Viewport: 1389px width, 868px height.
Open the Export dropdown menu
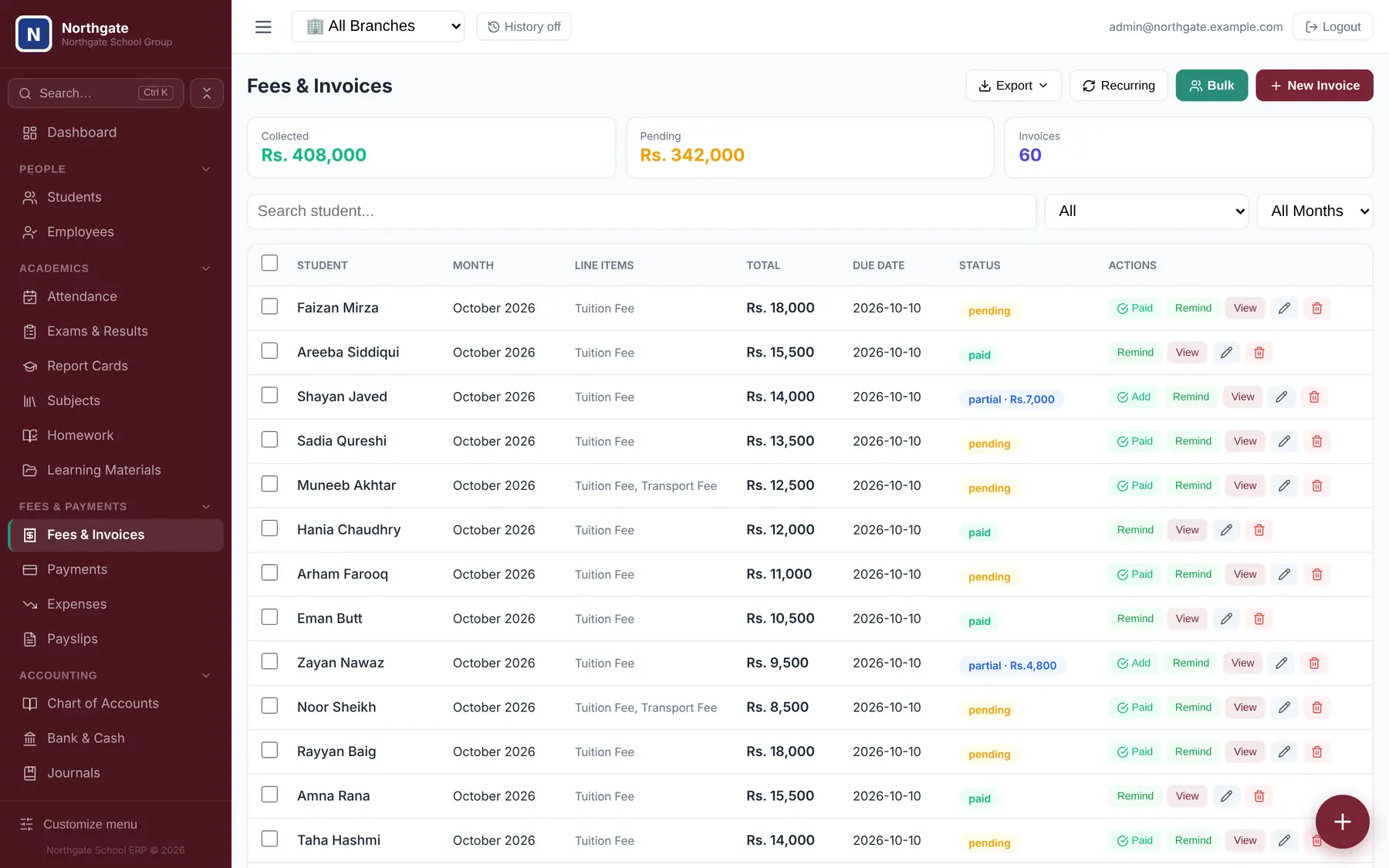tap(1013, 86)
